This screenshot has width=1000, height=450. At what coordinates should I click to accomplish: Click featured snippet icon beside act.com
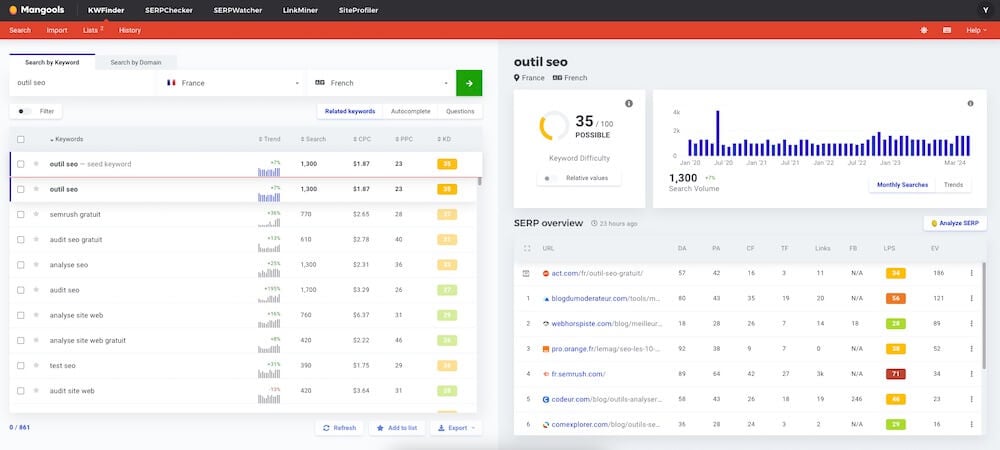click(x=526, y=273)
